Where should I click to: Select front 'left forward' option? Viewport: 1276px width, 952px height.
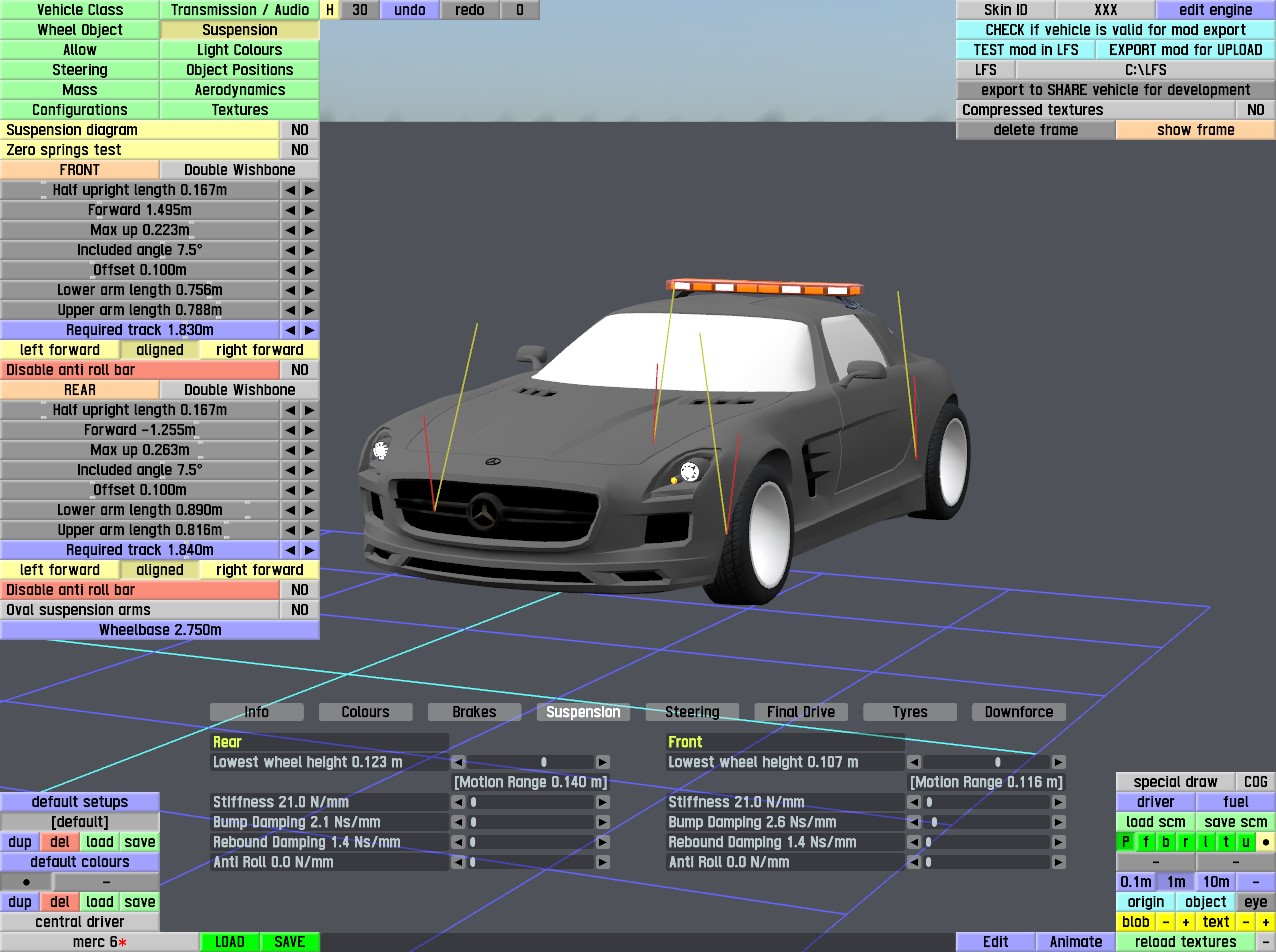(60, 350)
